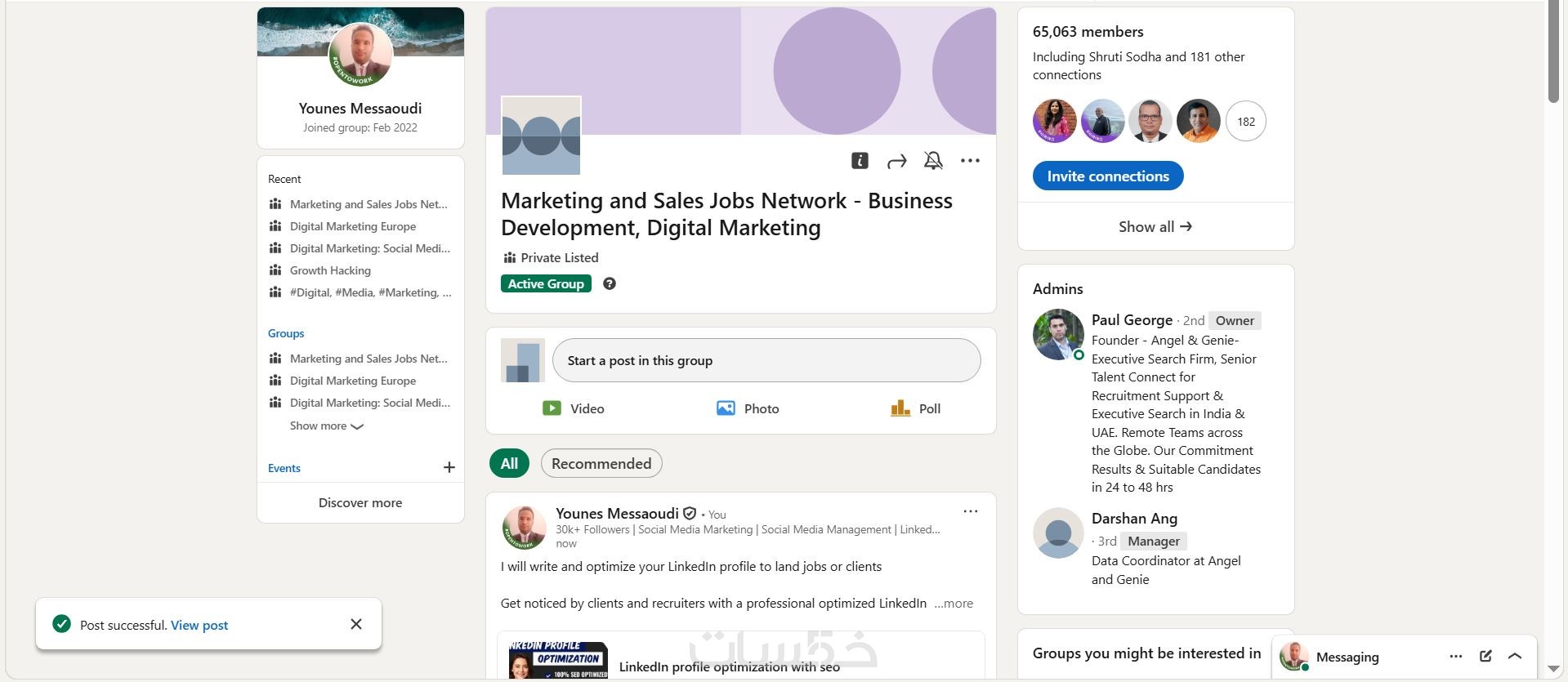Share the group using the arrow icon

pyautogui.click(x=896, y=161)
